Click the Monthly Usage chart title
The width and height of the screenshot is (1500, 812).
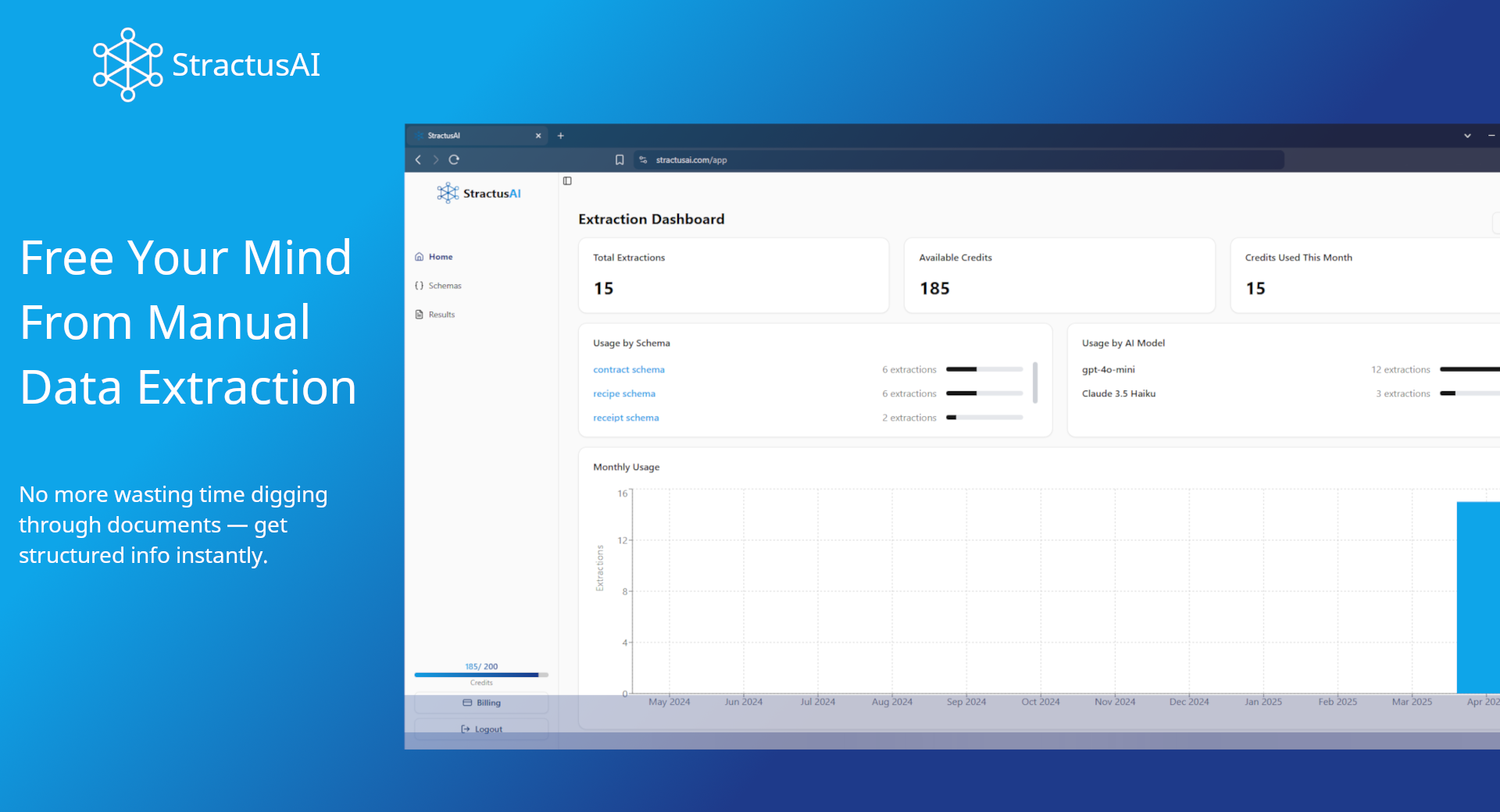(x=627, y=467)
